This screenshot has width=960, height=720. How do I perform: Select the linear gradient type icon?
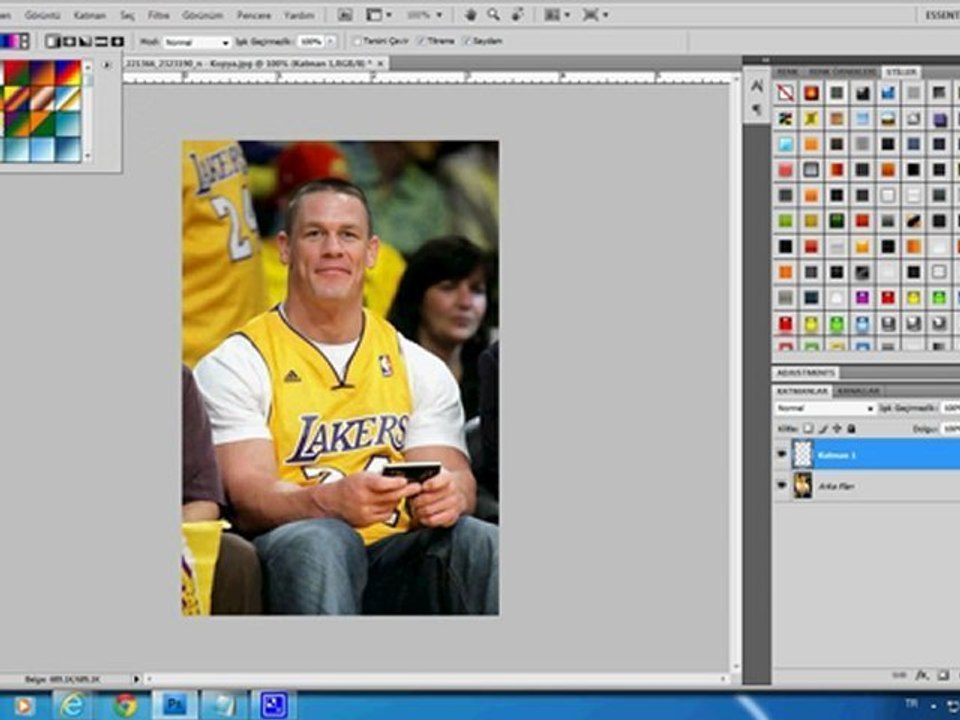pos(53,42)
